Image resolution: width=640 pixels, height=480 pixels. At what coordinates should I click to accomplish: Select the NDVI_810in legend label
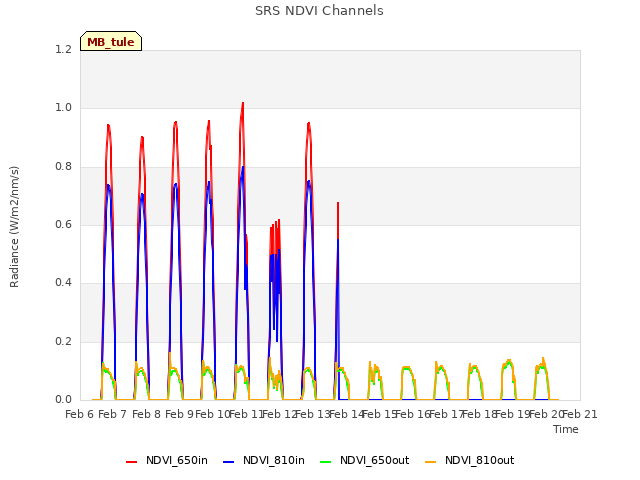pyautogui.click(x=274, y=460)
